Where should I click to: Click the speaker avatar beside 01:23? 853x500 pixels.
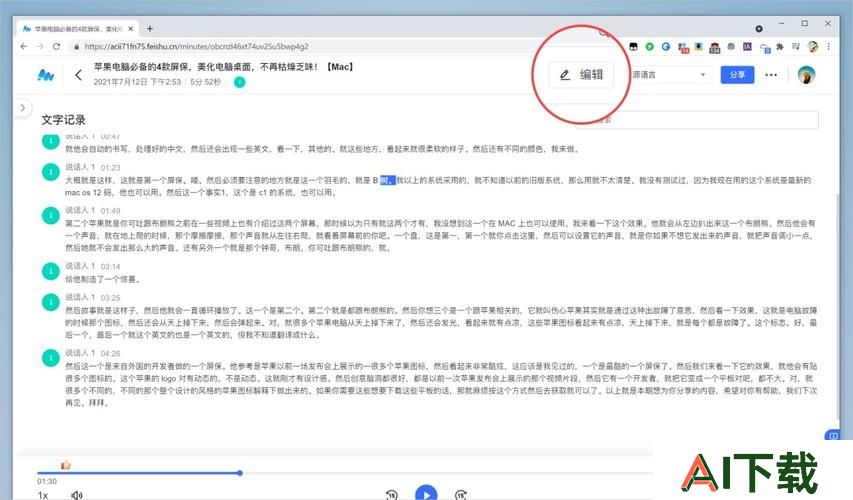click(x=51, y=172)
